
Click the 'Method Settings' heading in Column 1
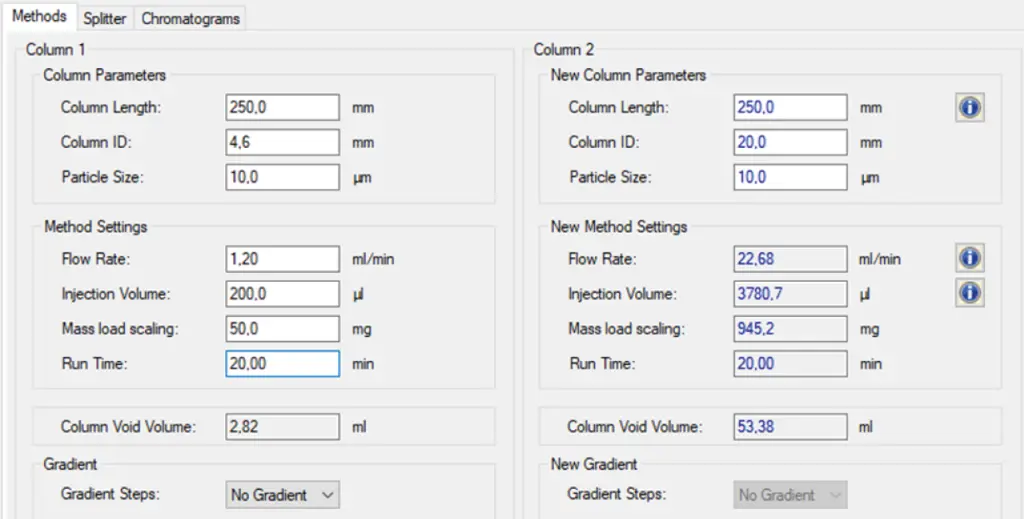[95, 227]
